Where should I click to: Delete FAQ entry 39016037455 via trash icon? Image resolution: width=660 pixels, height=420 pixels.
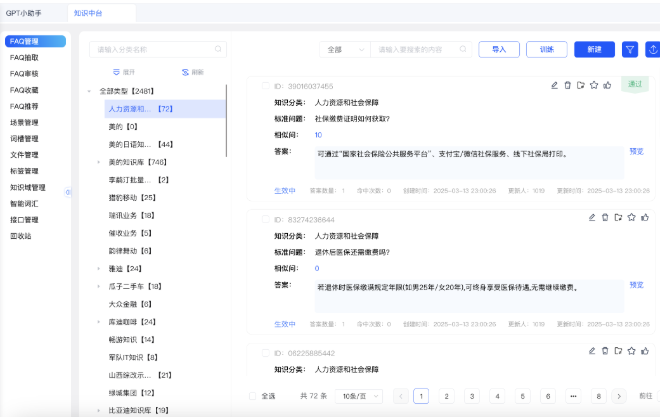point(568,86)
